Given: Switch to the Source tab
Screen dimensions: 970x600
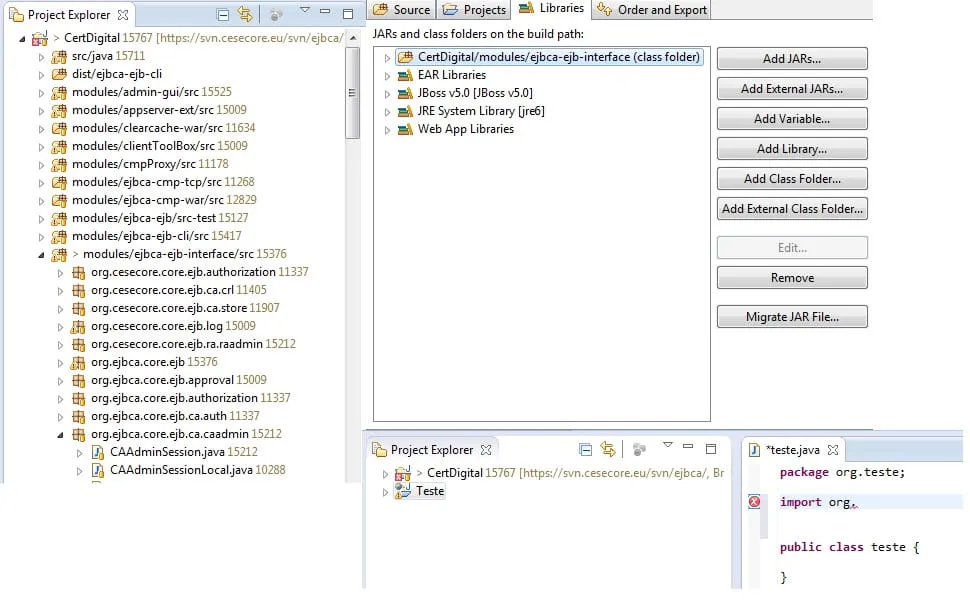Looking at the screenshot, I should [402, 10].
